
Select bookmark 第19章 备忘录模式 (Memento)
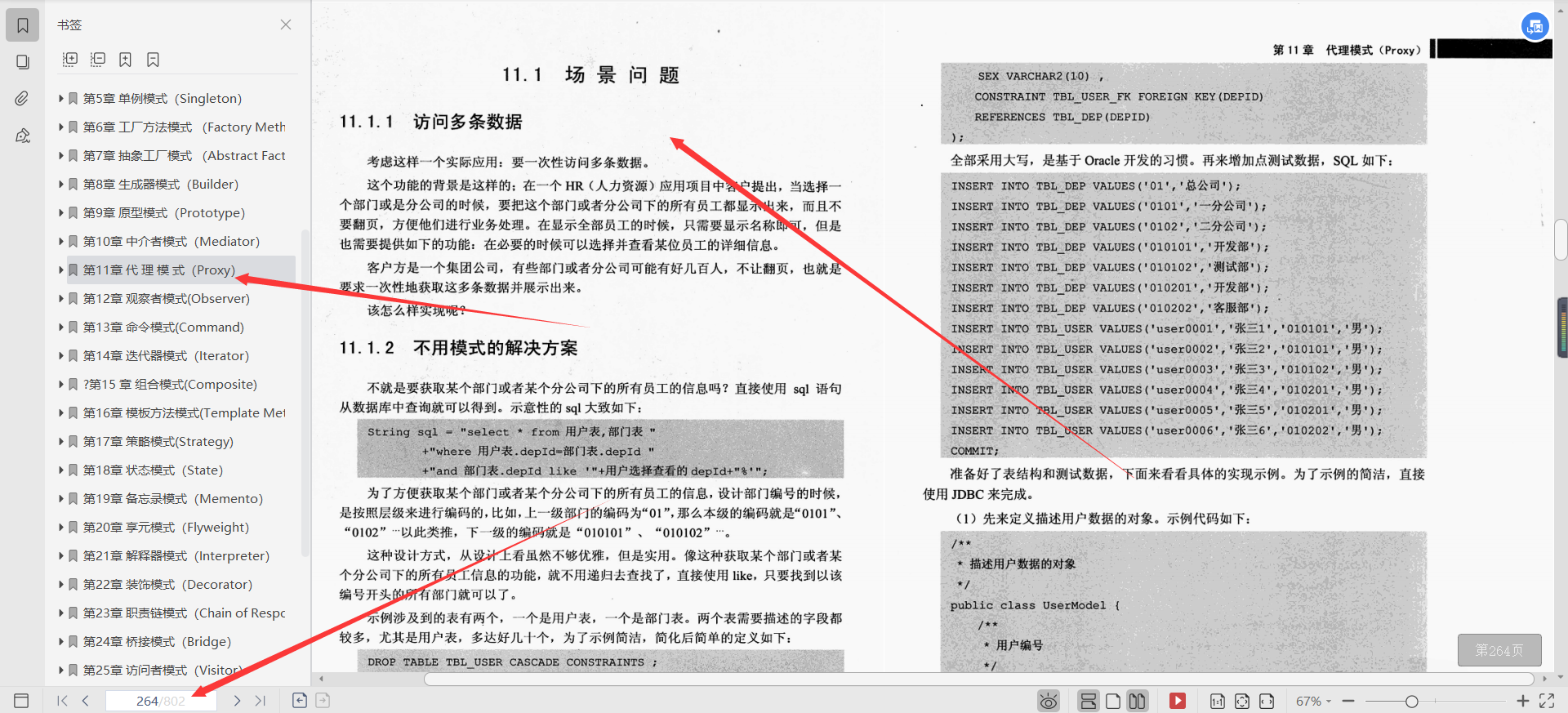[173, 498]
